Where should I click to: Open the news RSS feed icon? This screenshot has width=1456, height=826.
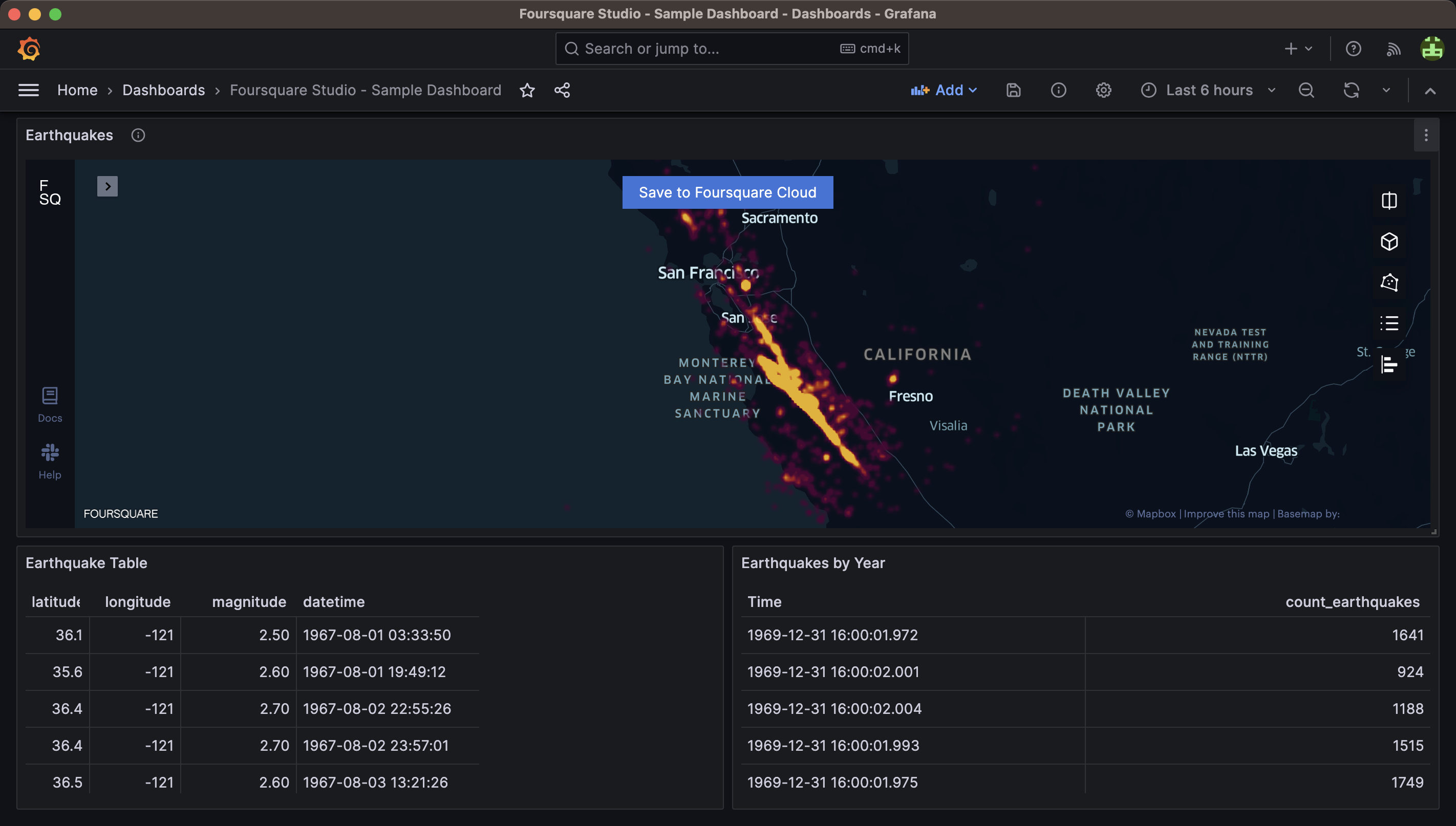pos(1394,49)
